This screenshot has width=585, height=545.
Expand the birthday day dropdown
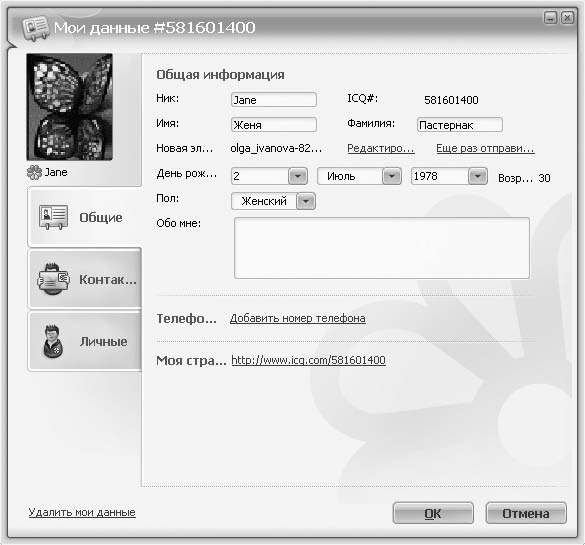point(298,176)
